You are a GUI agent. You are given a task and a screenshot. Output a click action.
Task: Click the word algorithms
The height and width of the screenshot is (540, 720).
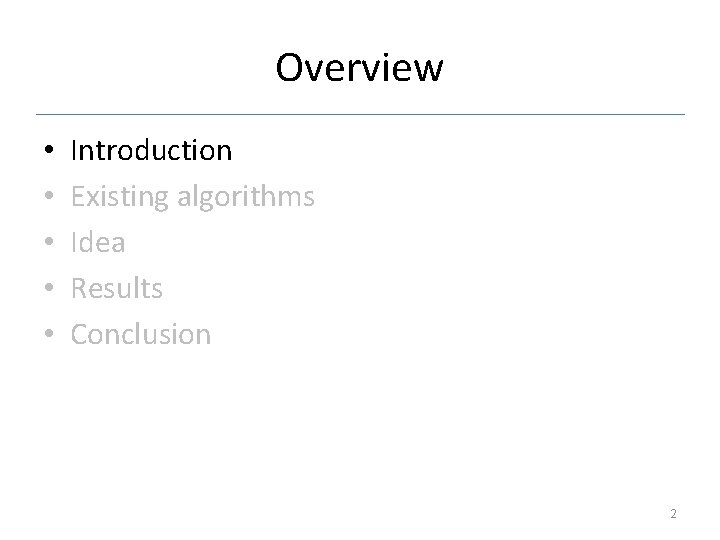tap(246, 197)
